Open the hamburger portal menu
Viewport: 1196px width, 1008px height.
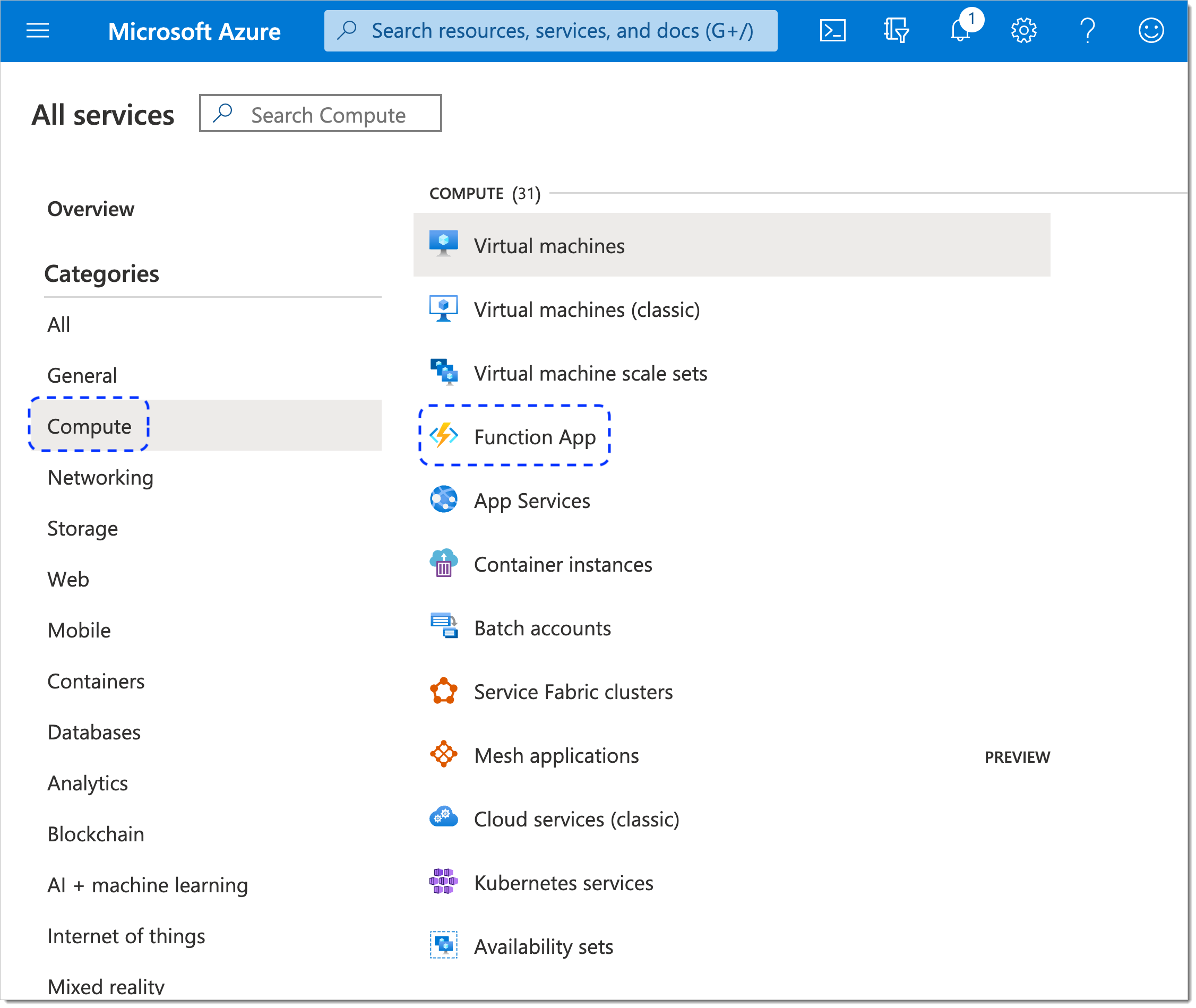(38, 31)
